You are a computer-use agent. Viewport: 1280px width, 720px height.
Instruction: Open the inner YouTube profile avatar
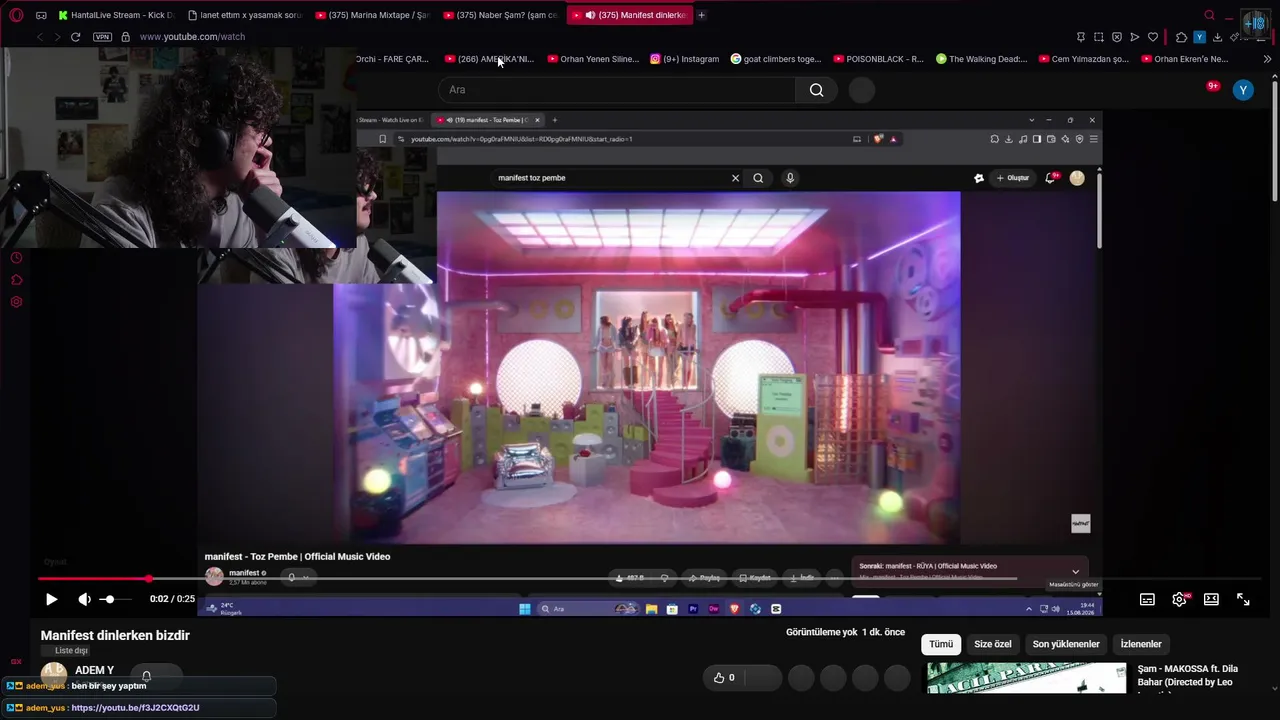click(x=1077, y=178)
